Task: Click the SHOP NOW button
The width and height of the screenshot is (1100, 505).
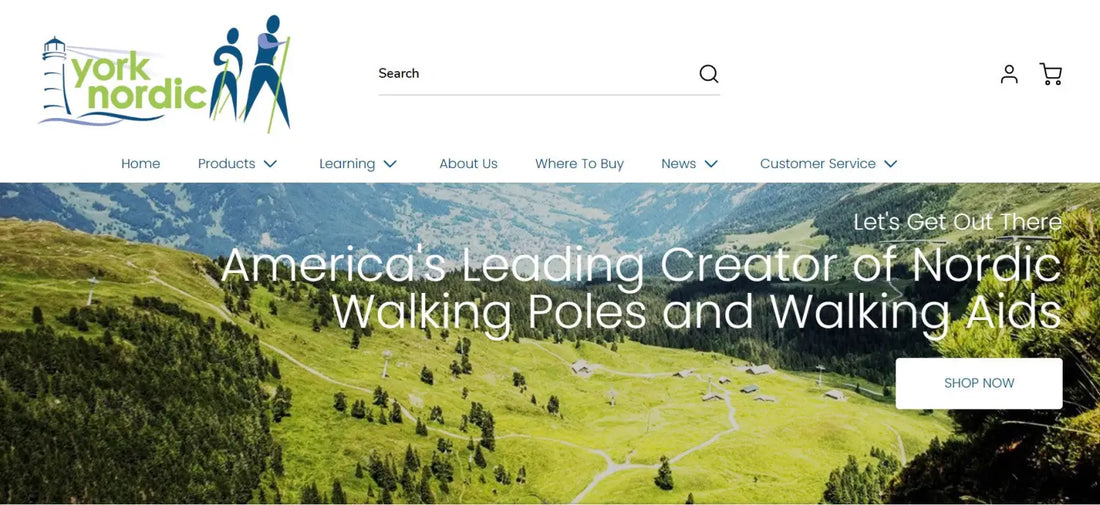Action: 979,383
